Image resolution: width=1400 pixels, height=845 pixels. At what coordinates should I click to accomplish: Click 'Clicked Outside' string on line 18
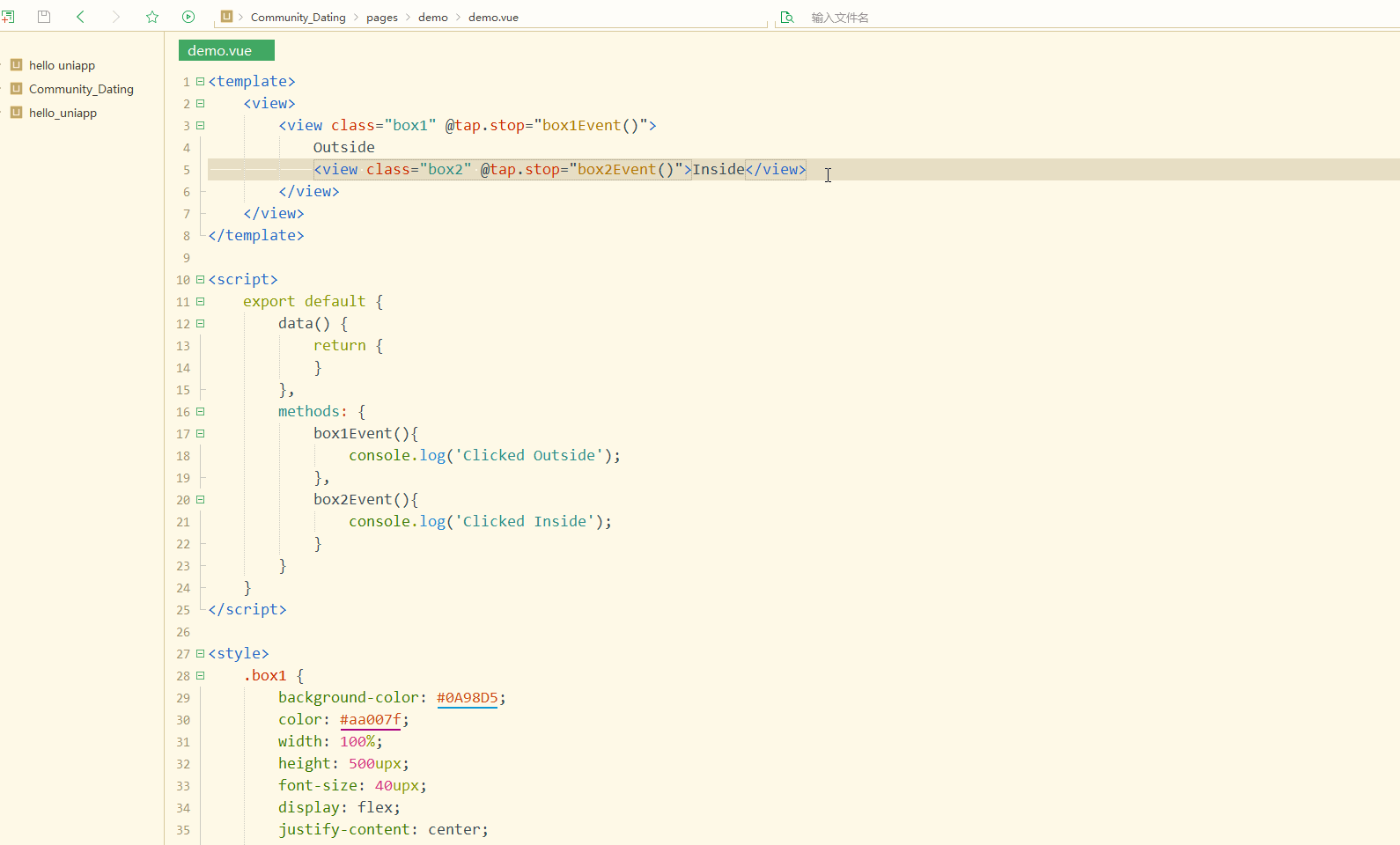click(529, 456)
